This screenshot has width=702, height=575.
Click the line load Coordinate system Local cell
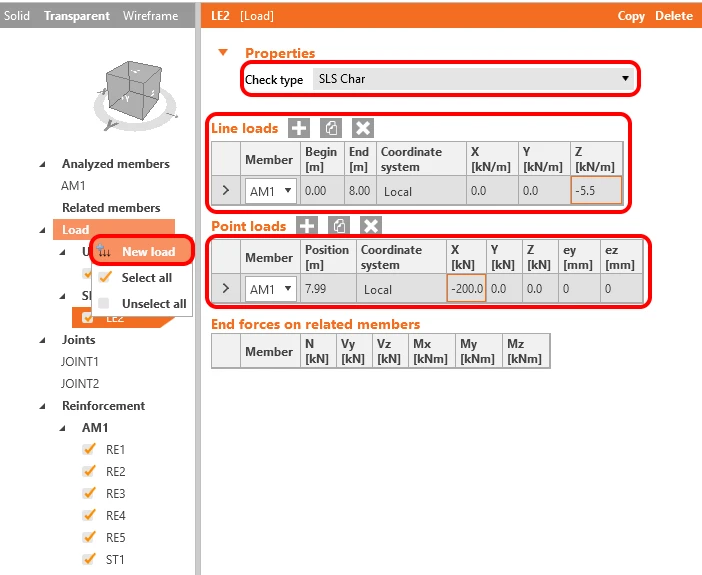point(421,191)
